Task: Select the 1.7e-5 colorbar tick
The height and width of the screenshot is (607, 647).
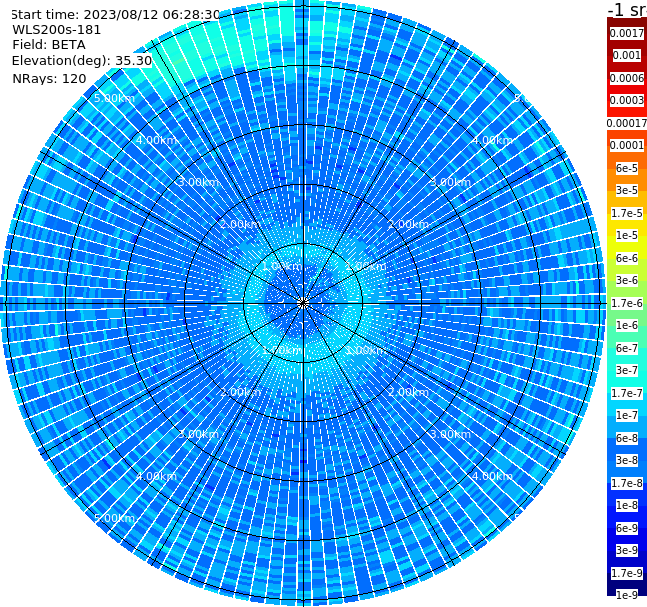Action: (627, 213)
